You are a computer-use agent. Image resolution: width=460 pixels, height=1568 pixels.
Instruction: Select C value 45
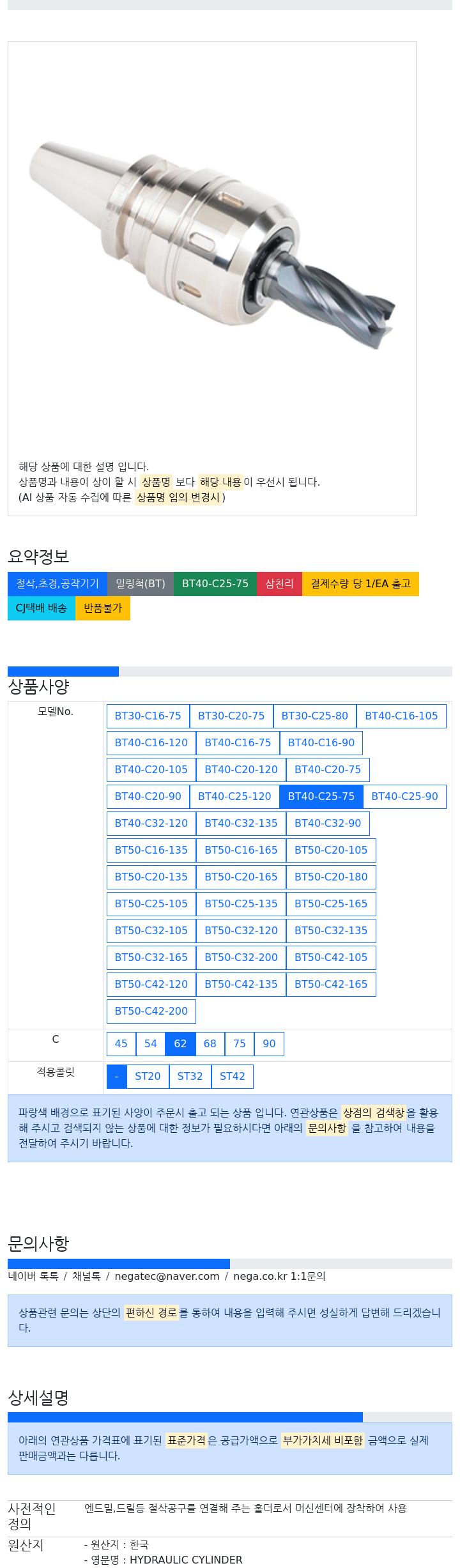click(121, 1043)
